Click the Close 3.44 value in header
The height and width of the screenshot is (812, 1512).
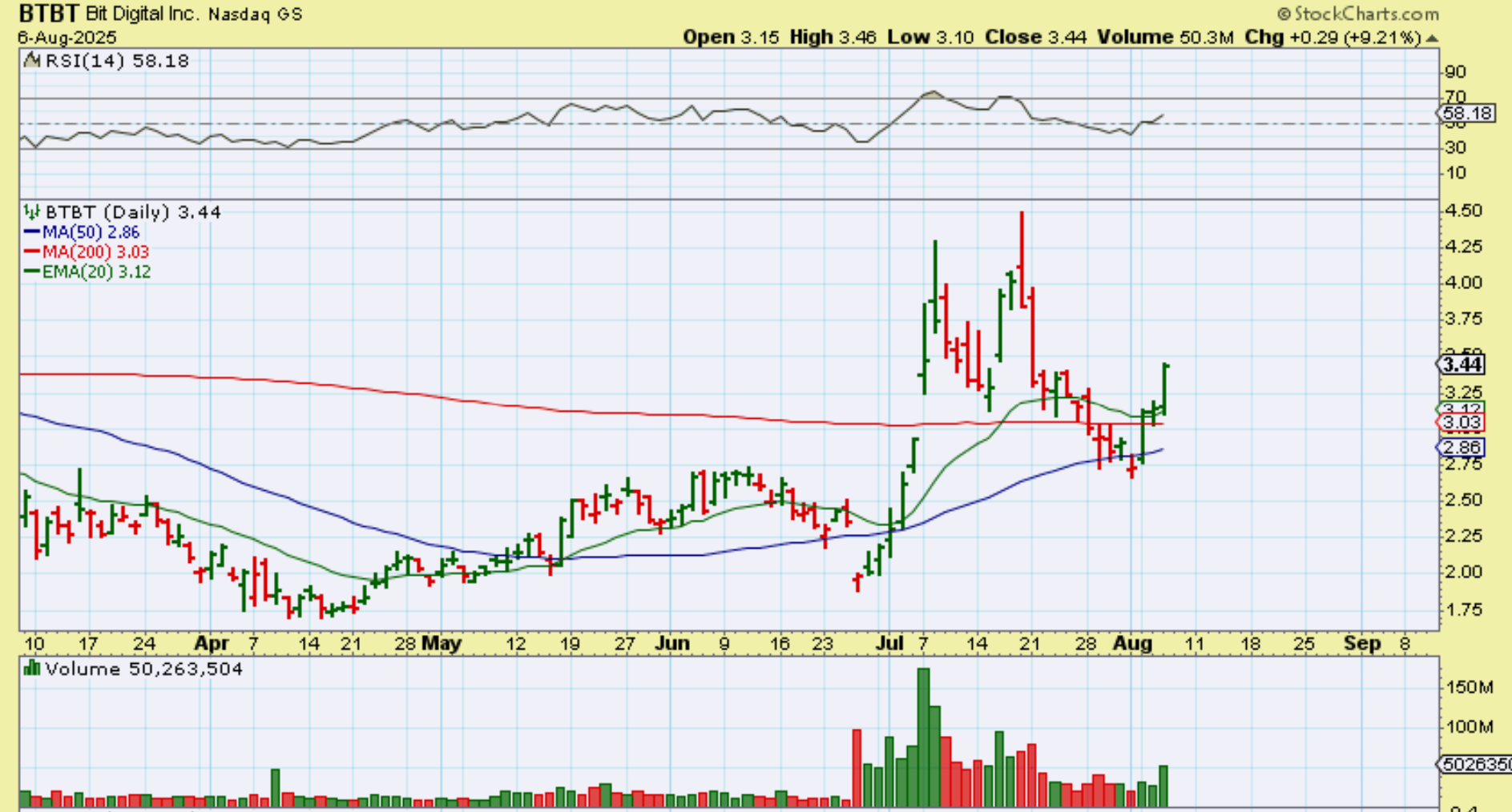(x=1036, y=37)
